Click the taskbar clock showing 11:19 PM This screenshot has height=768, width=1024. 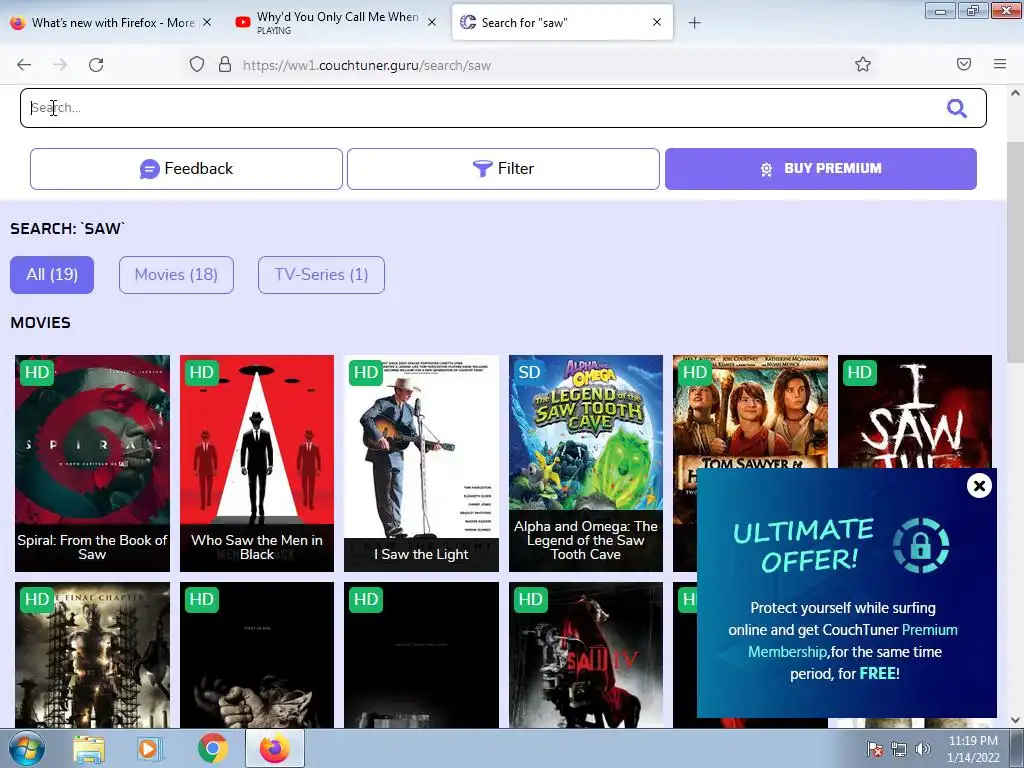973,749
